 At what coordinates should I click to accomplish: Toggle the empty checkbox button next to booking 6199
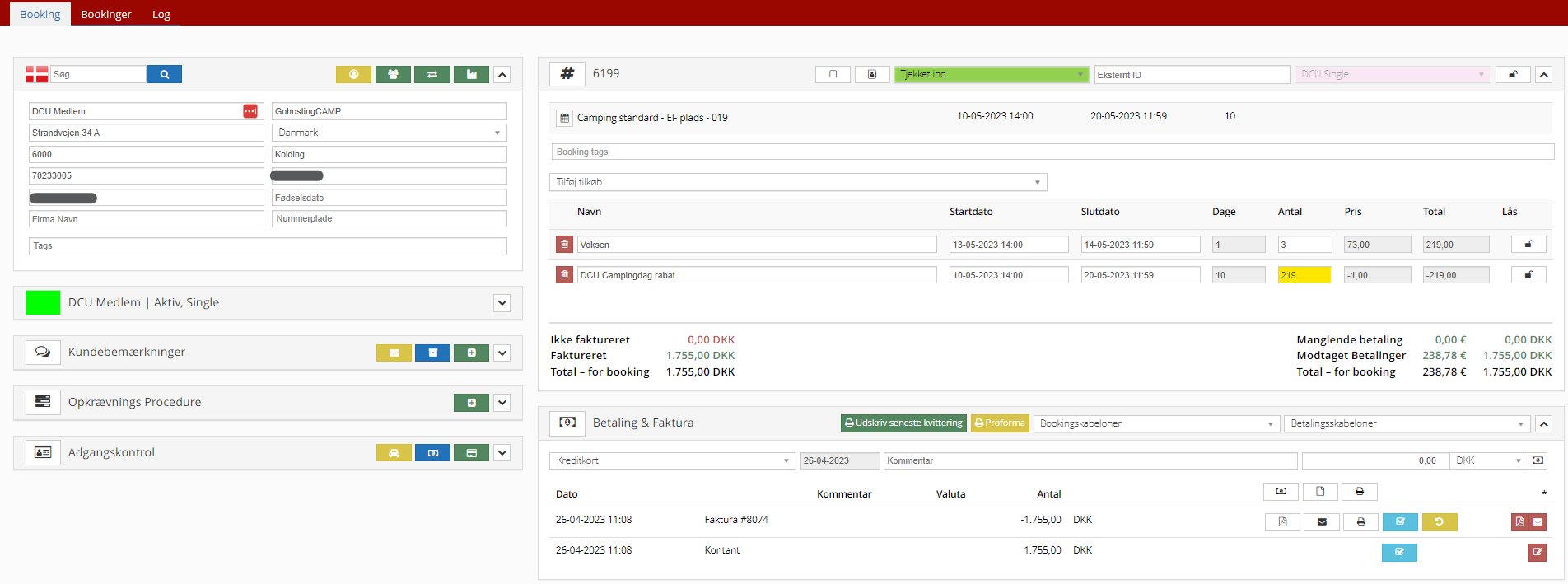(x=833, y=74)
